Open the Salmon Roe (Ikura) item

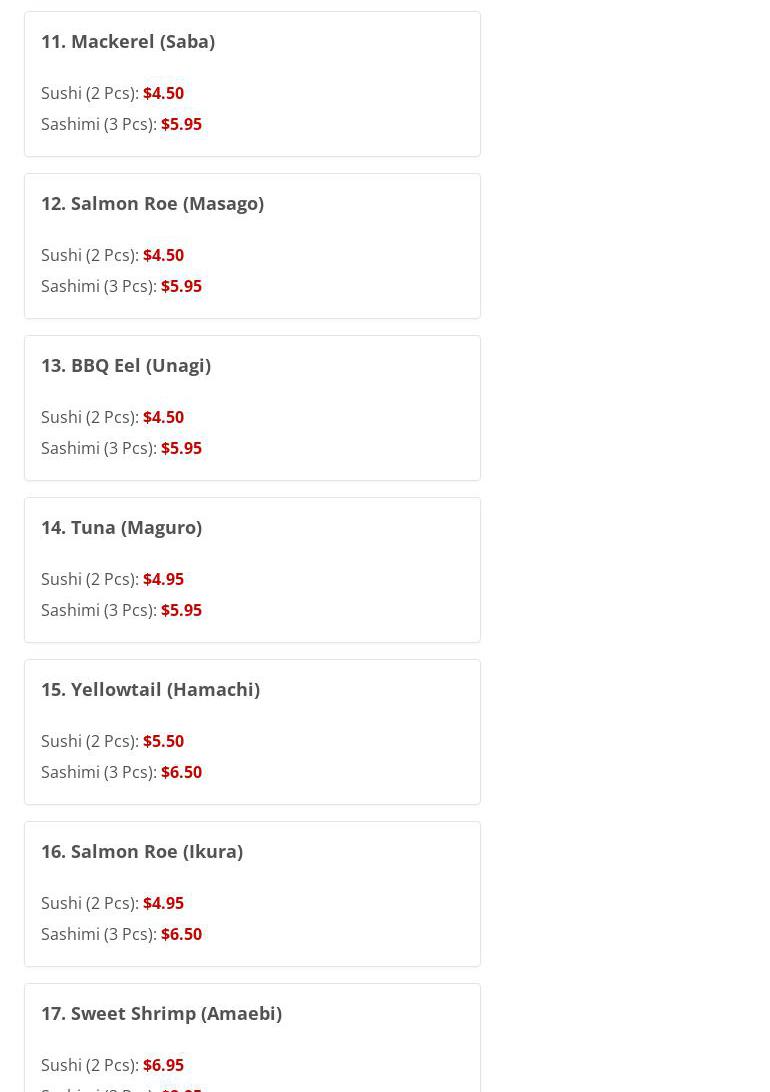coord(142,852)
